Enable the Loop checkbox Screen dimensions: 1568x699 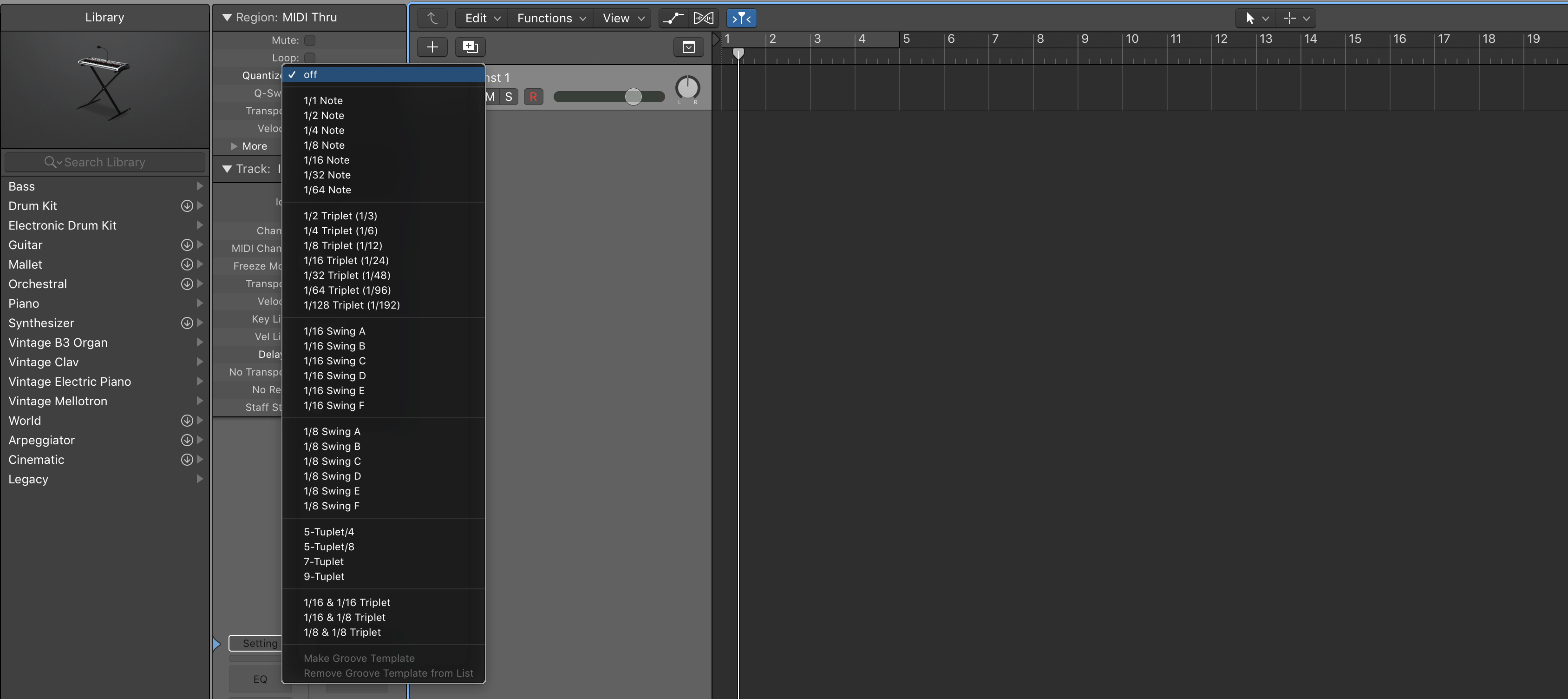pyautogui.click(x=310, y=57)
